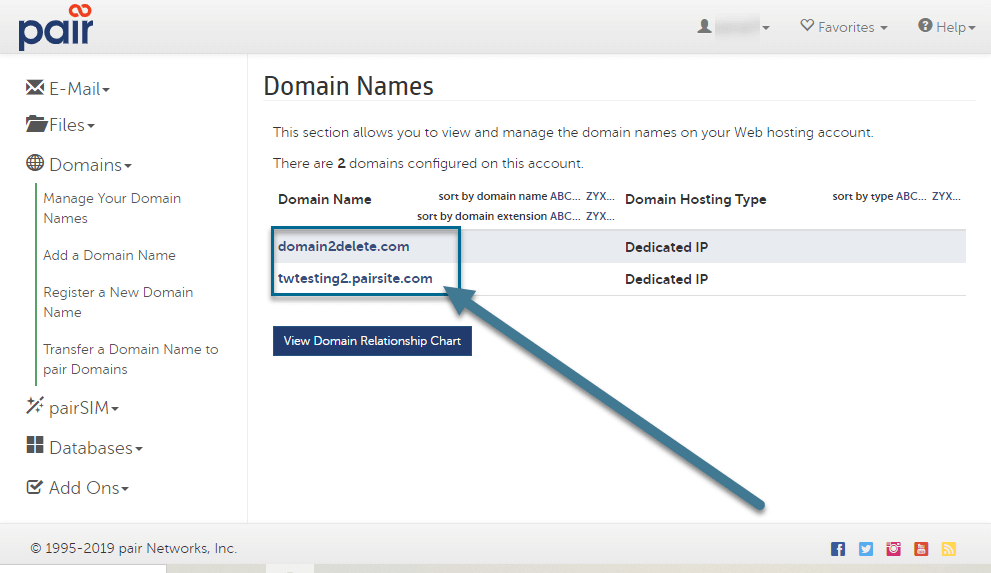Choose Register a New Domain Name
Screen dimensions: 991x573
[x=118, y=302]
